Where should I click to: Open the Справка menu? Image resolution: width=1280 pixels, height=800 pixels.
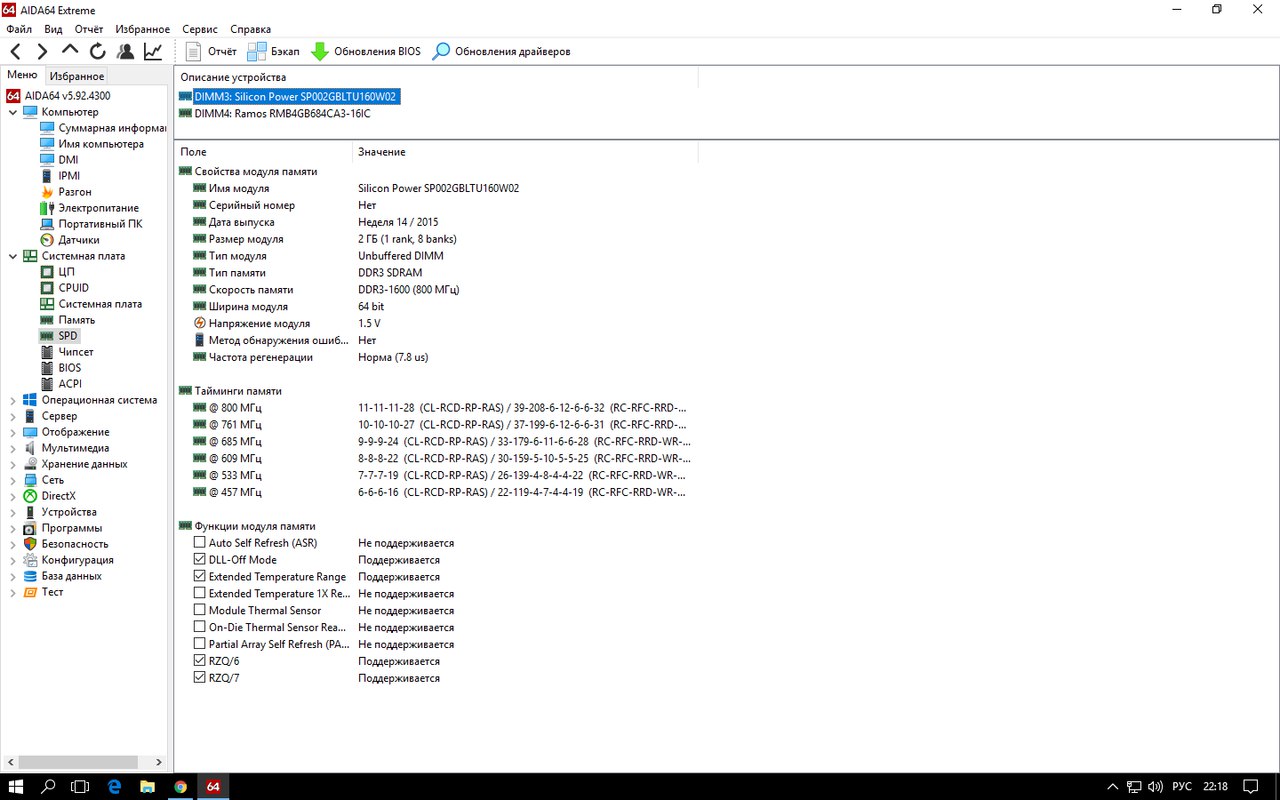pyautogui.click(x=250, y=29)
